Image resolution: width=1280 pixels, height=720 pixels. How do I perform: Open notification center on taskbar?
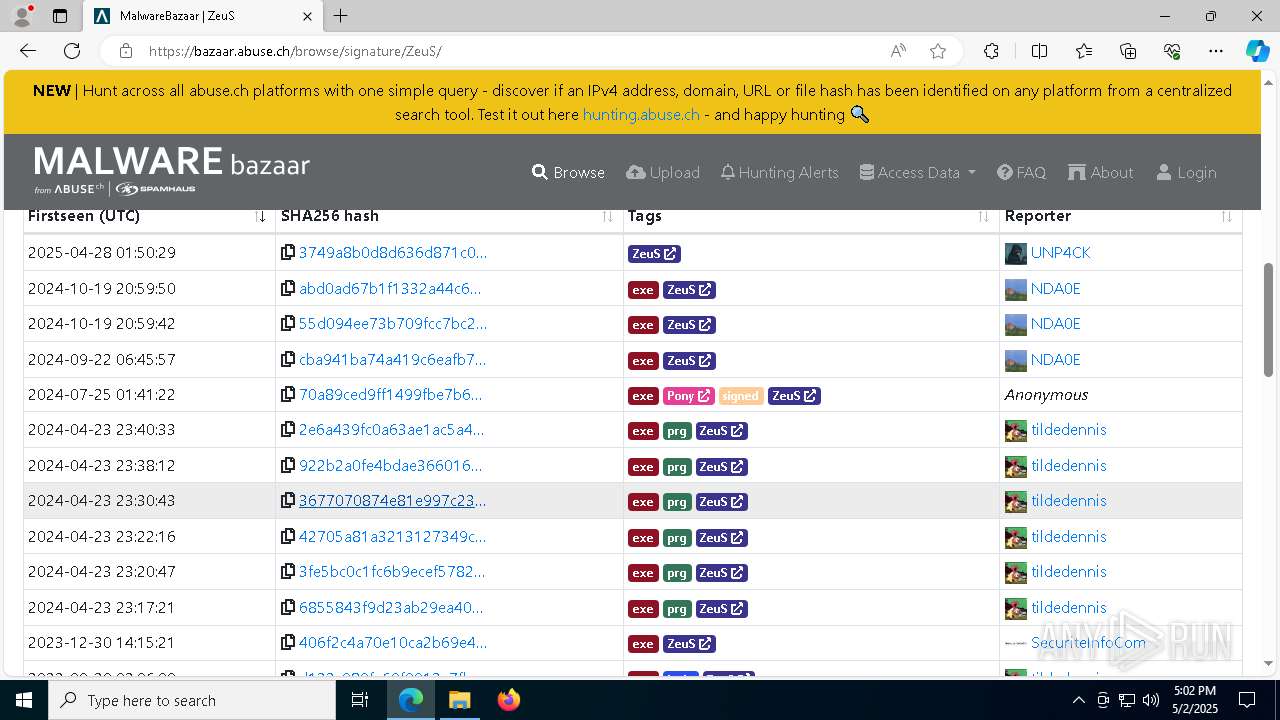1247,700
